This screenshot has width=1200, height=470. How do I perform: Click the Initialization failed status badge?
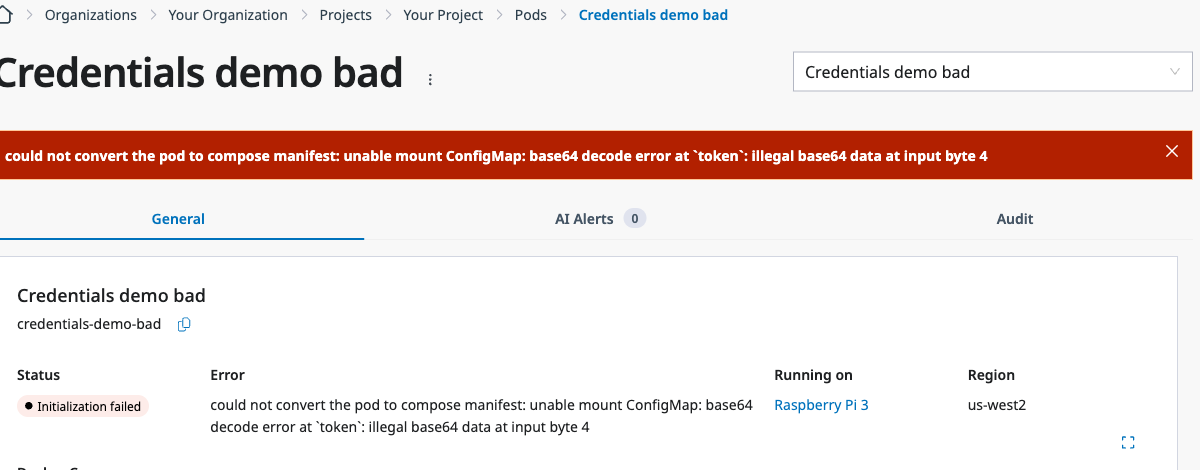click(x=83, y=407)
